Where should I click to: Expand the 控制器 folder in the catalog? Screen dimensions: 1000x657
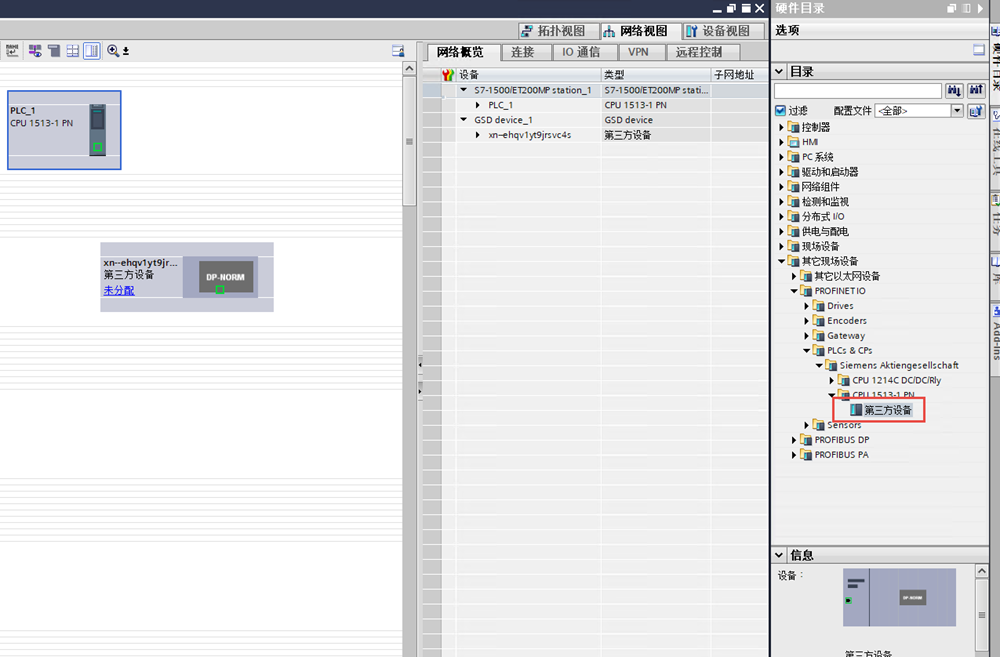coord(782,127)
